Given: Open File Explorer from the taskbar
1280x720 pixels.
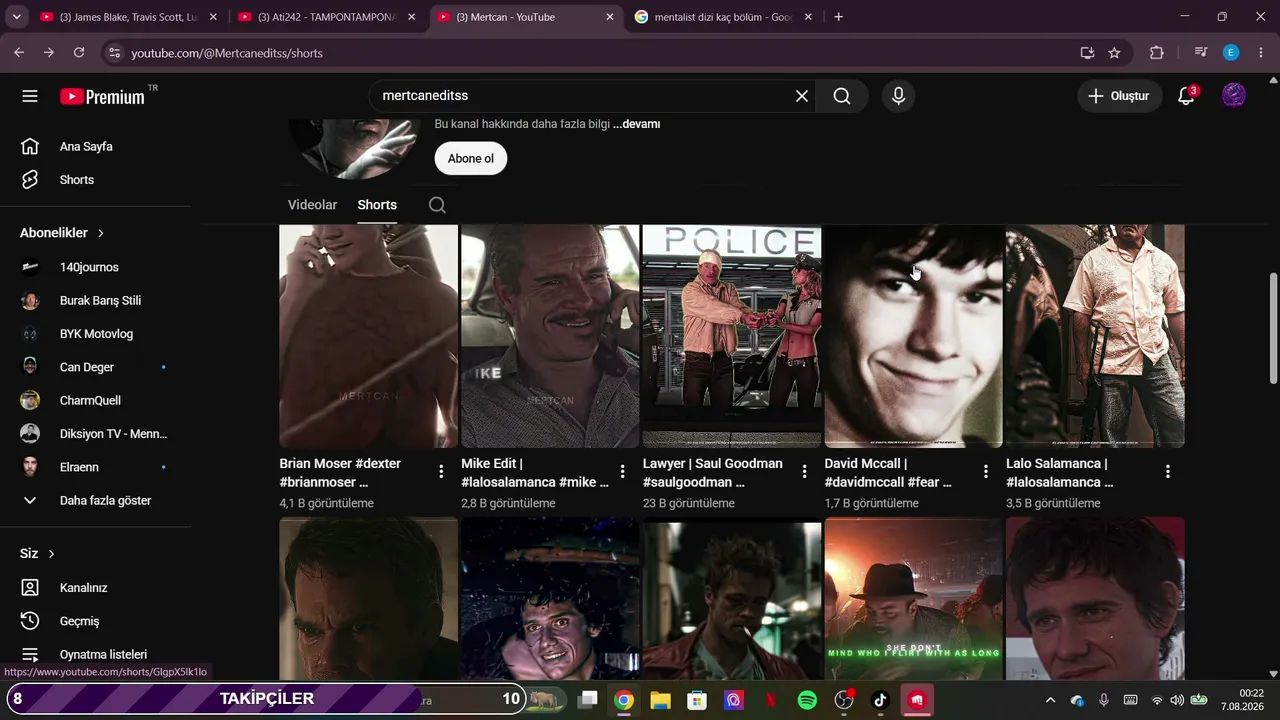Looking at the screenshot, I should pyautogui.click(x=660, y=700).
